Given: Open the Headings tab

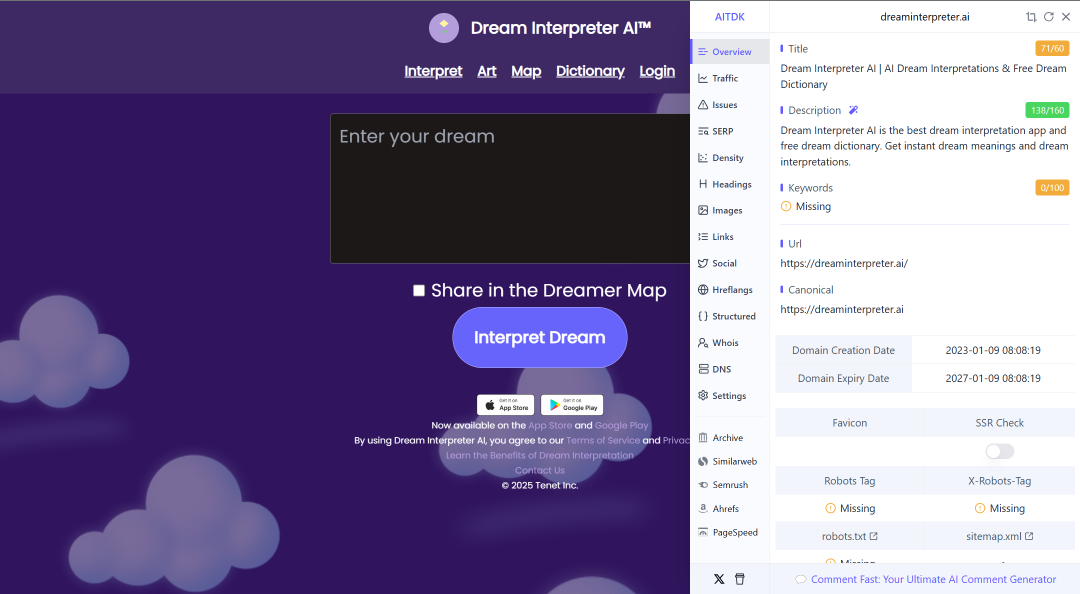Looking at the screenshot, I should pyautogui.click(x=730, y=184).
